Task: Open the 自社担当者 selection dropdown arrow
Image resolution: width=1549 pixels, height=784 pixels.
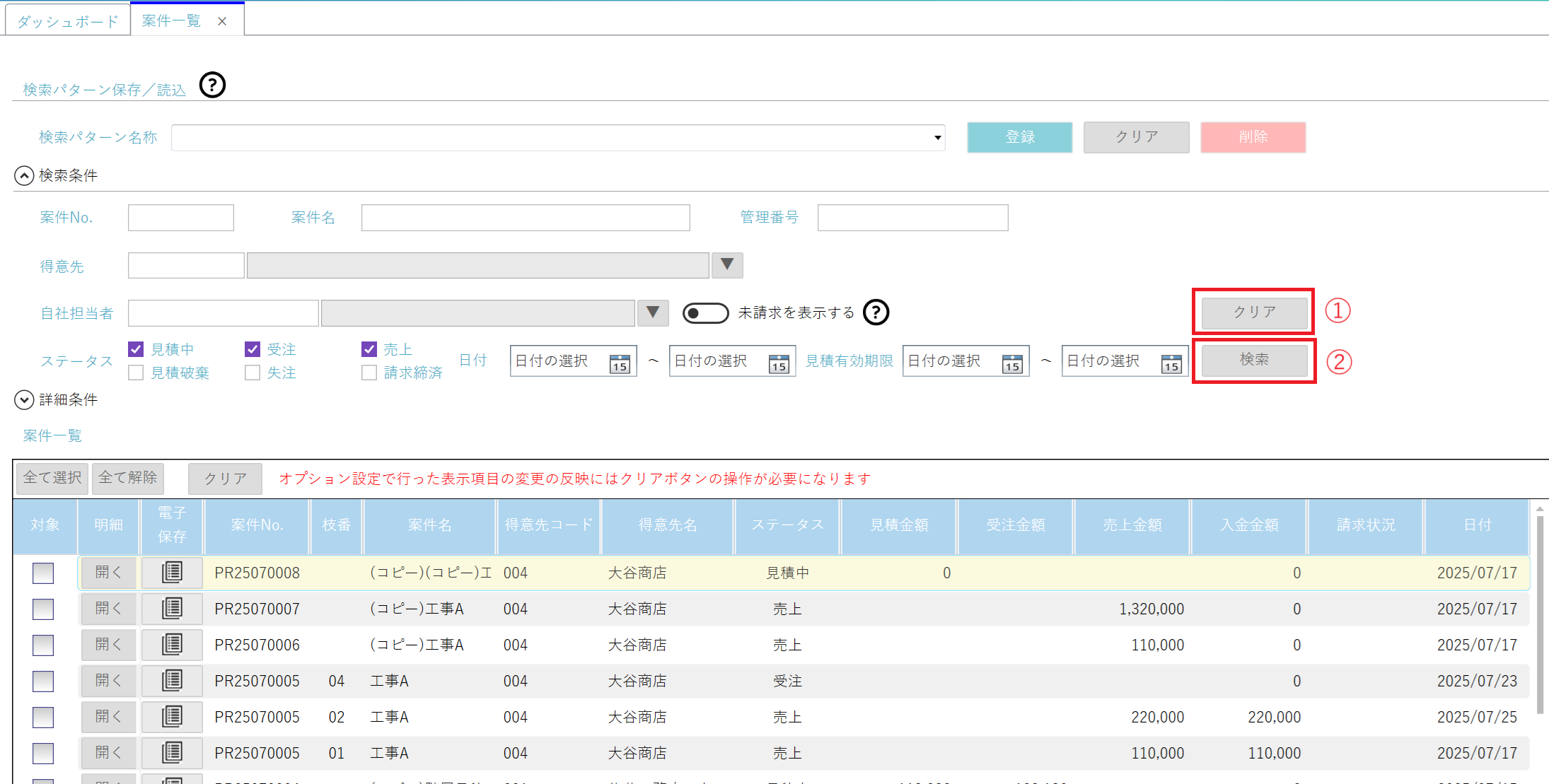Action: [x=653, y=312]
